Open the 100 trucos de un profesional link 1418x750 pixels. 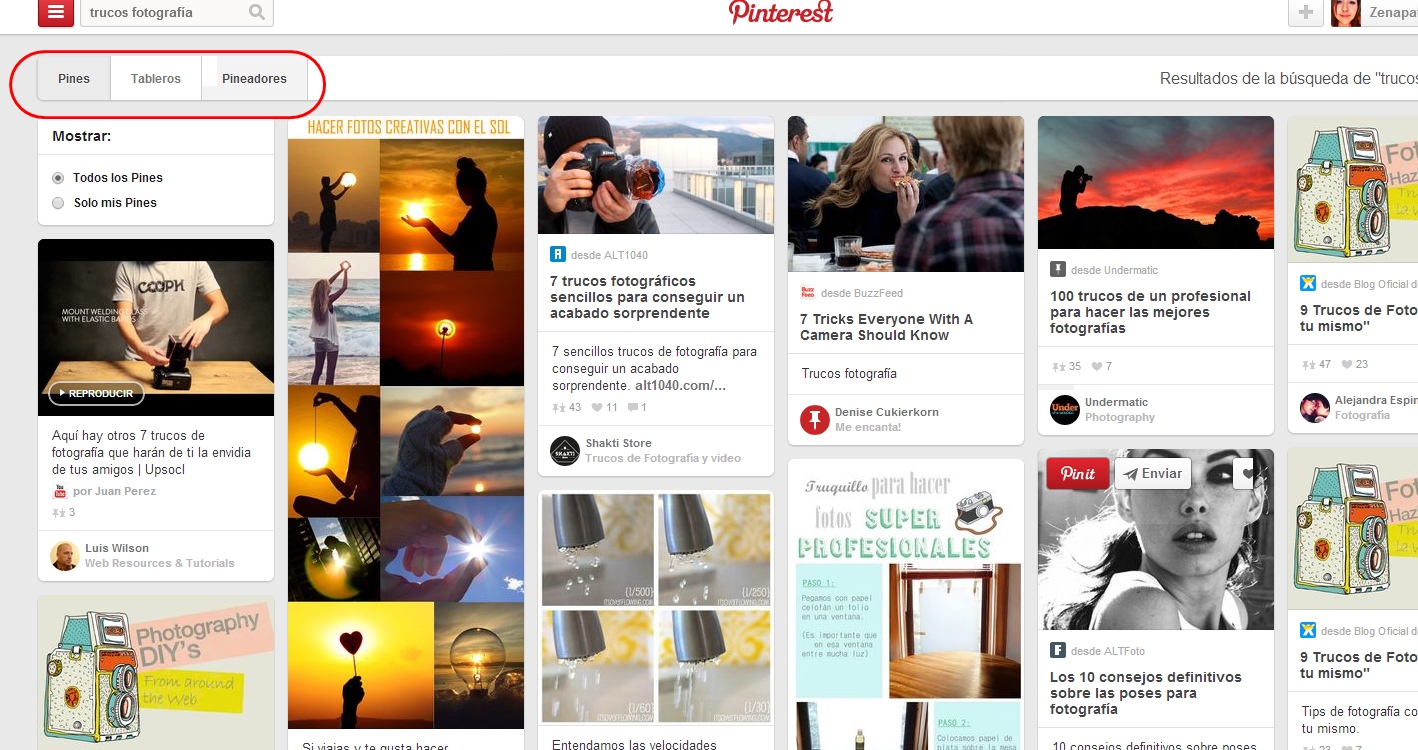(1150, 312)
